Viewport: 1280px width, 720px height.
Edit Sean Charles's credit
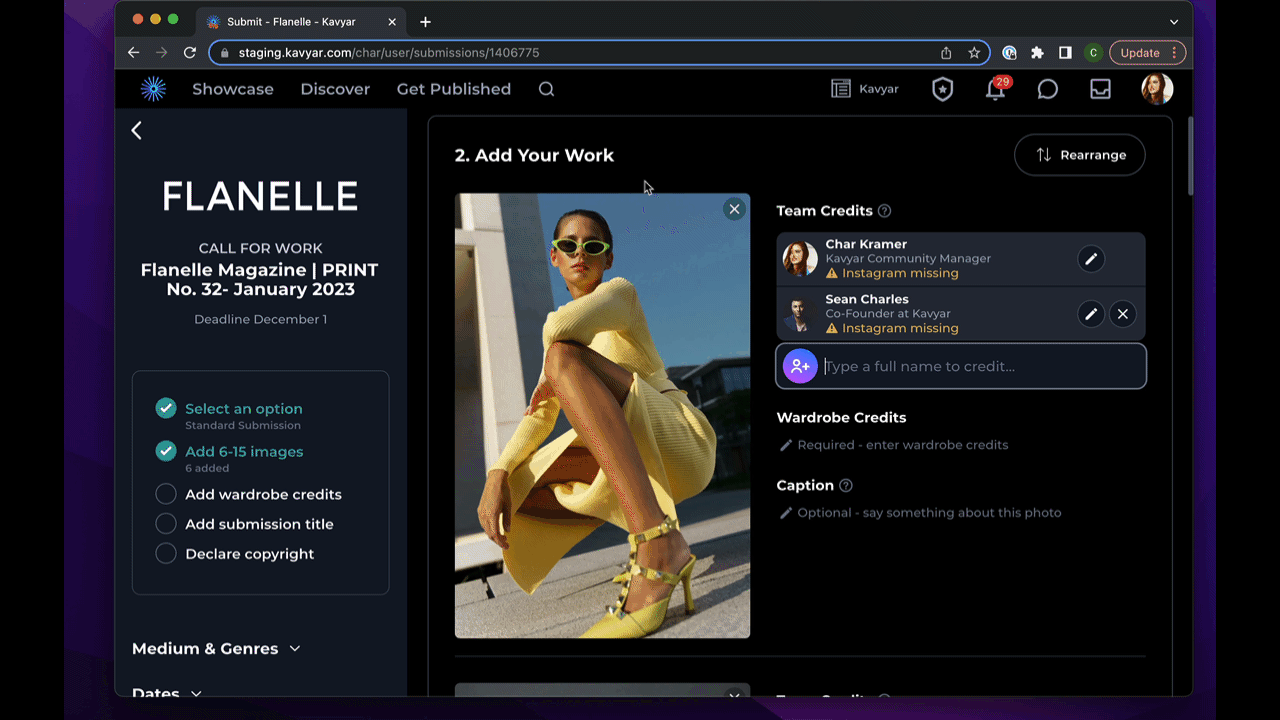point(1091,314)
